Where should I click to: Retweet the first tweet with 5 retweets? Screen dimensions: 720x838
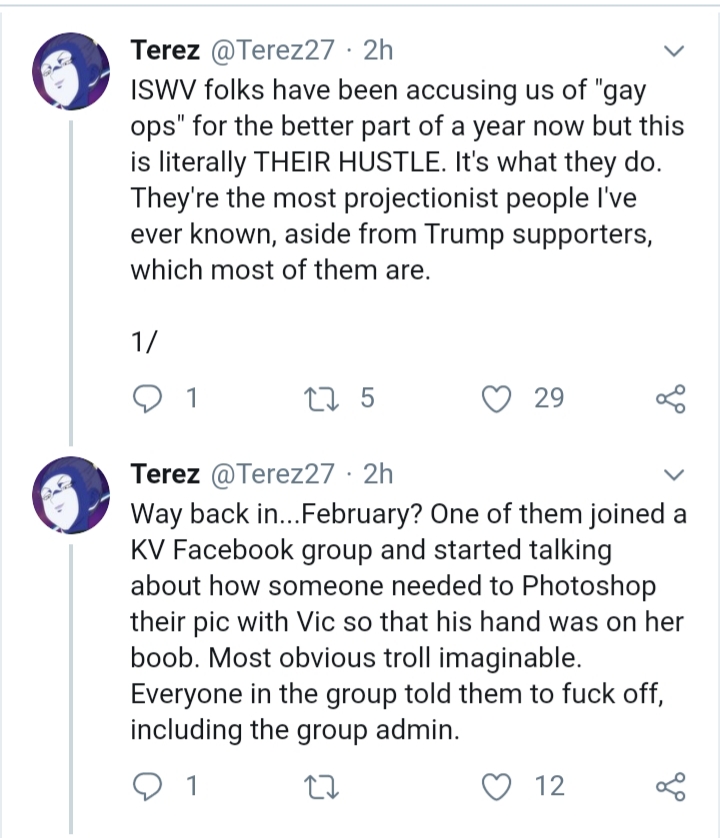[x=321, y=399]
